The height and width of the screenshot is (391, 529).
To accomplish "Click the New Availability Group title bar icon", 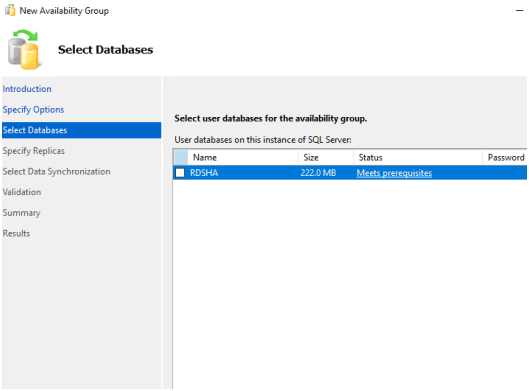I will (10, 10).
